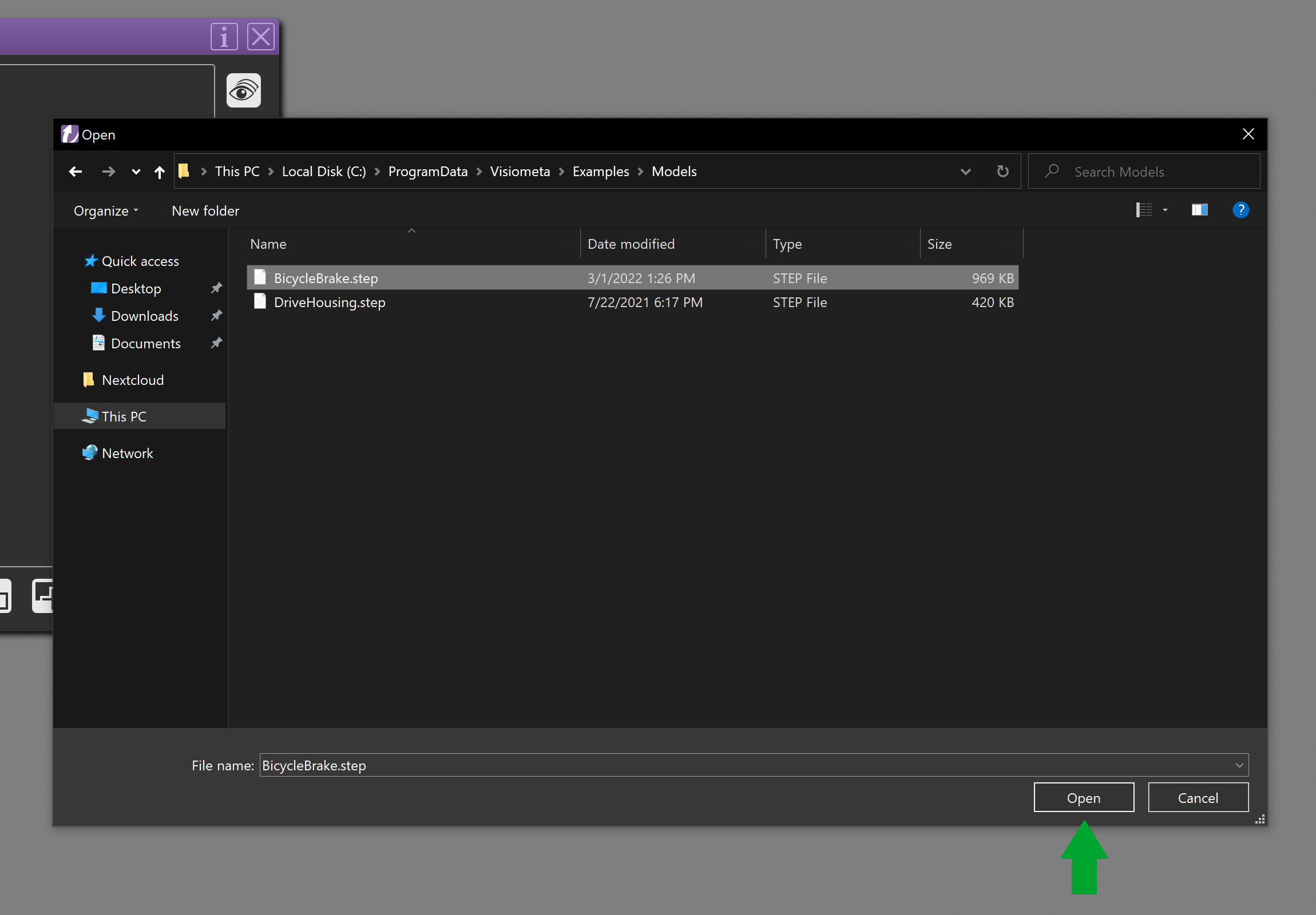Click pin icon beside Documents
Viewport: 1316px width, 915px height.
(x=216, y=343)
